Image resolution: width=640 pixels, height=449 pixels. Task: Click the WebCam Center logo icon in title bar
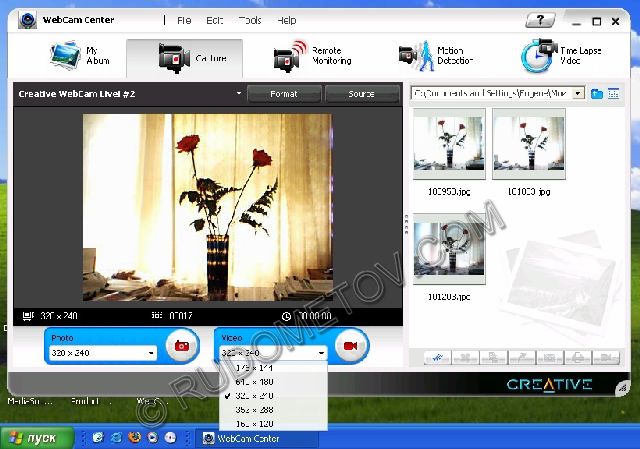point(27,20)
